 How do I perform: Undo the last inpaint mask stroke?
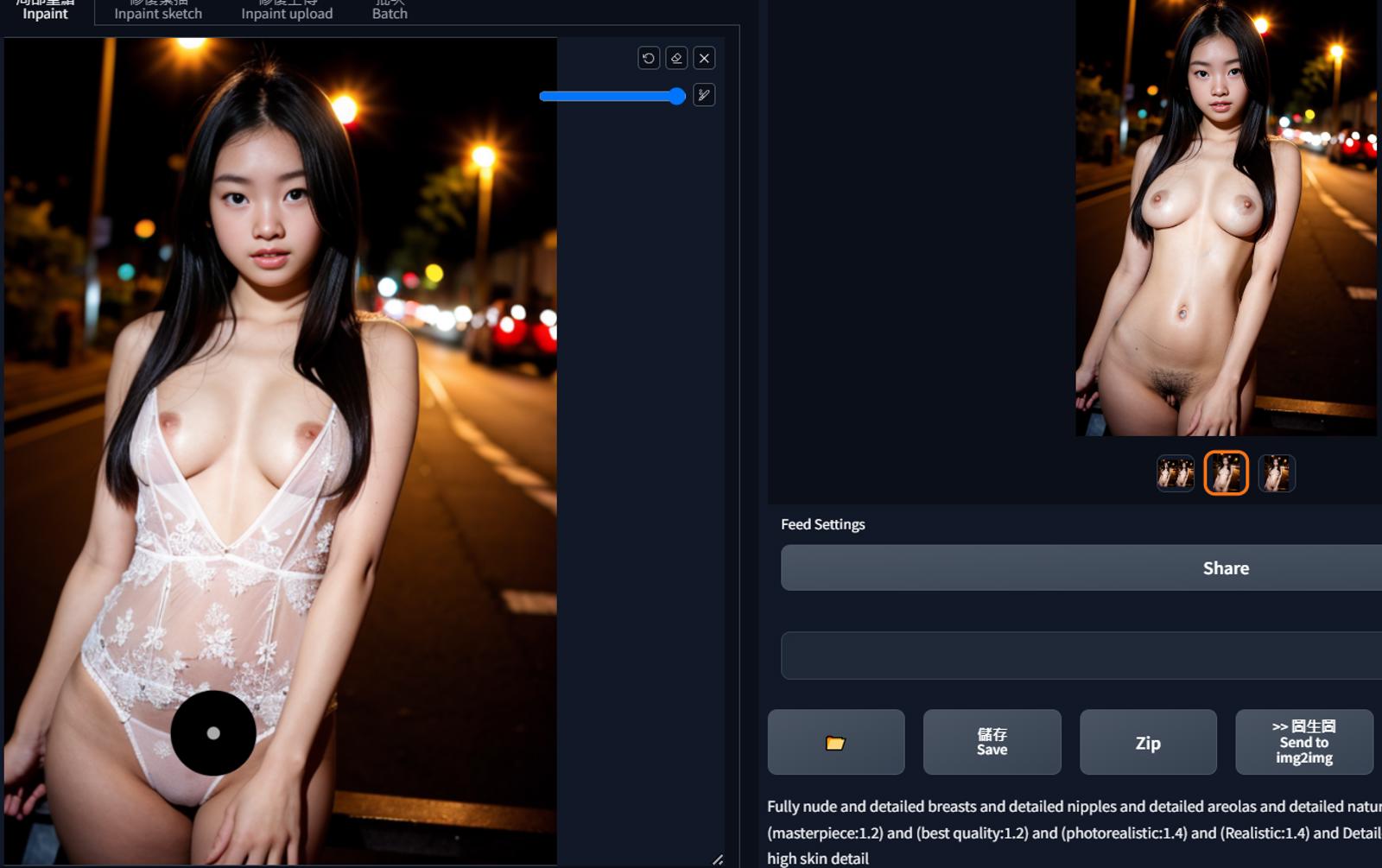coord(649,58)
